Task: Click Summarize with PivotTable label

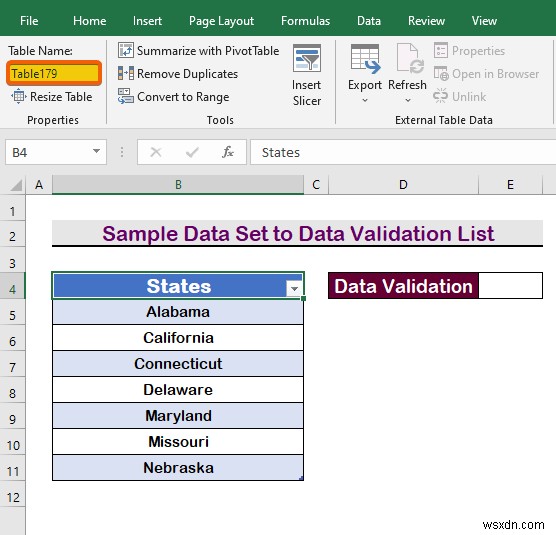Action: click(208, 51)
